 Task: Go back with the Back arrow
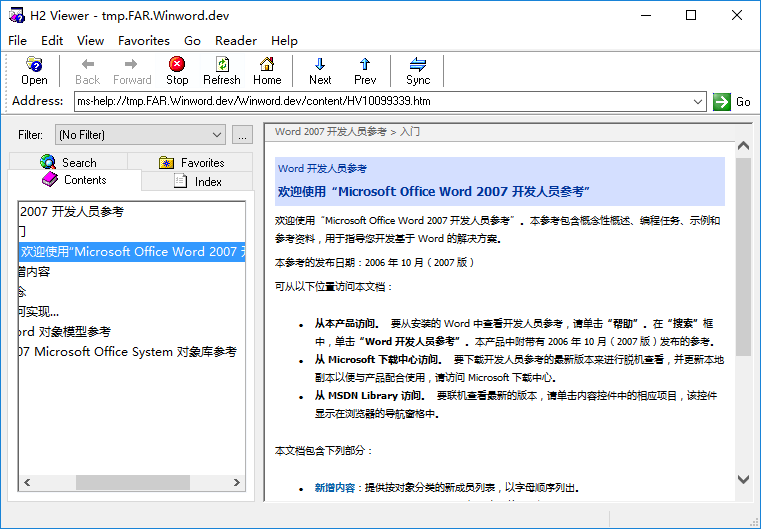(x=87, y=71)
